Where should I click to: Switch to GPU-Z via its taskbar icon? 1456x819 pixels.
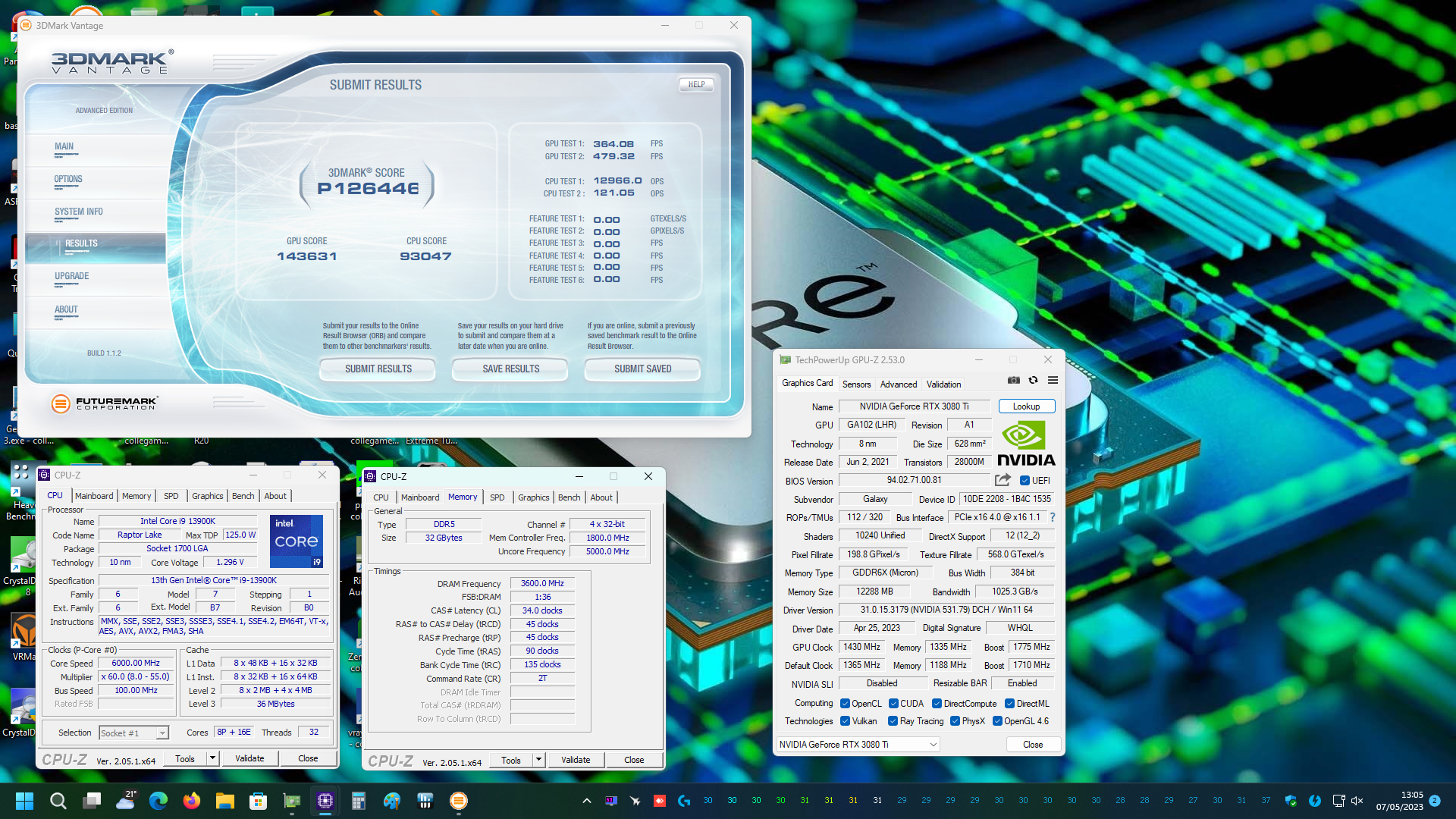pos(292,801)
